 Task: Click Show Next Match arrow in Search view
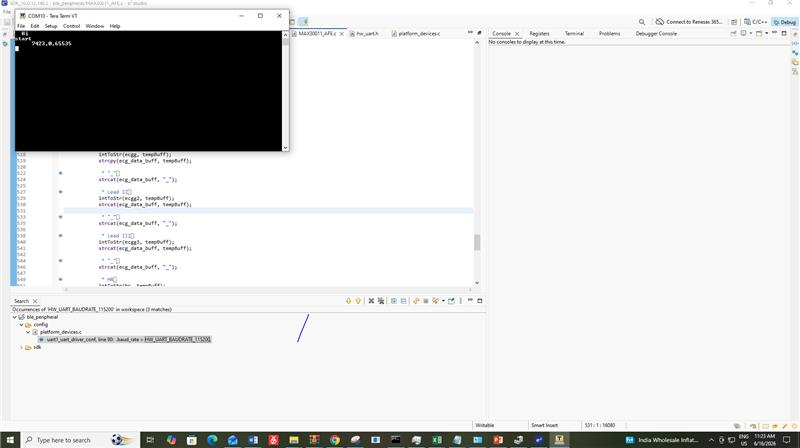tap(348, 301)
